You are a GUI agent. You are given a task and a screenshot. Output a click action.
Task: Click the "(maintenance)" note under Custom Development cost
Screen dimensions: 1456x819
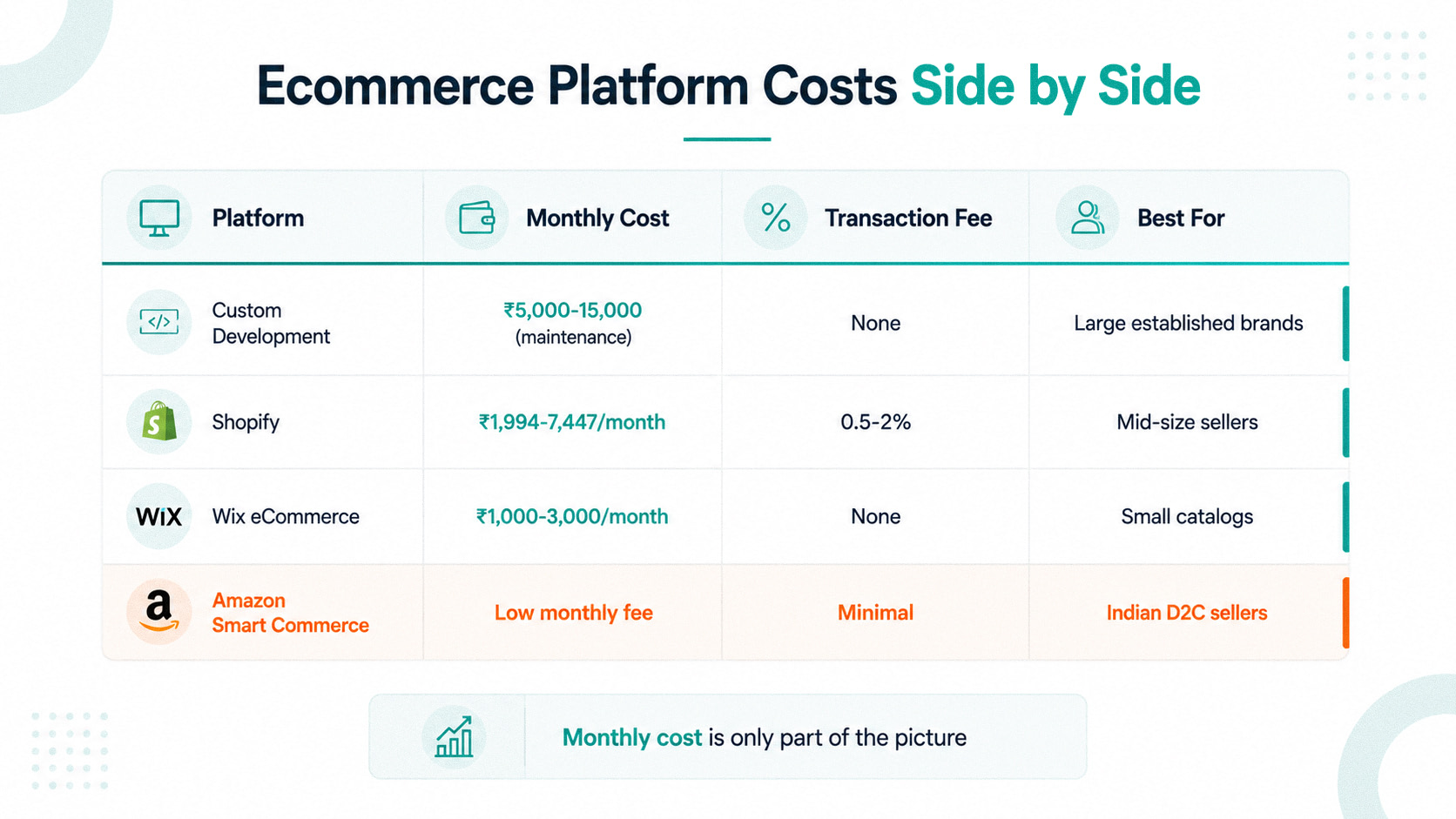click(x=574, y=337)
